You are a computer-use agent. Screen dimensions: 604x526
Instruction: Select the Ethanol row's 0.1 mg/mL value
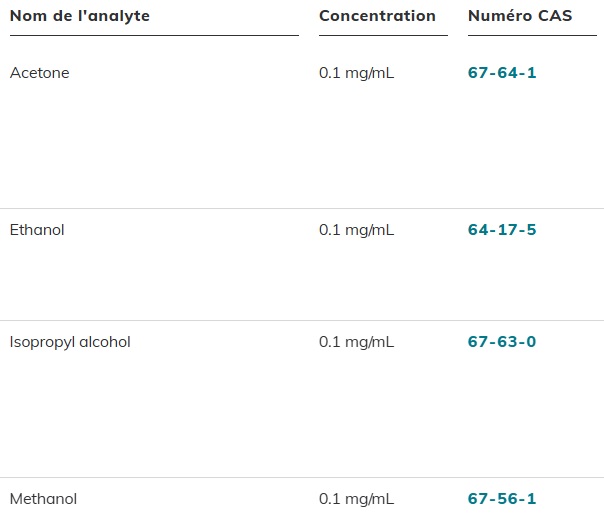(356, 230)
